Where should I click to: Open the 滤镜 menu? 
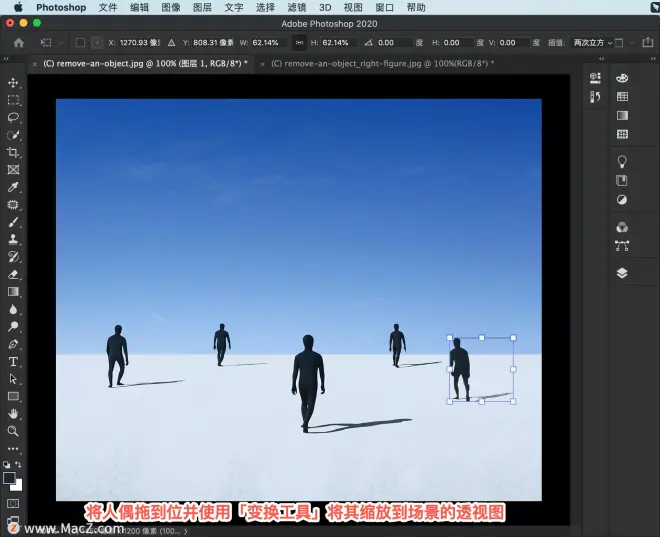pos(297,8)
